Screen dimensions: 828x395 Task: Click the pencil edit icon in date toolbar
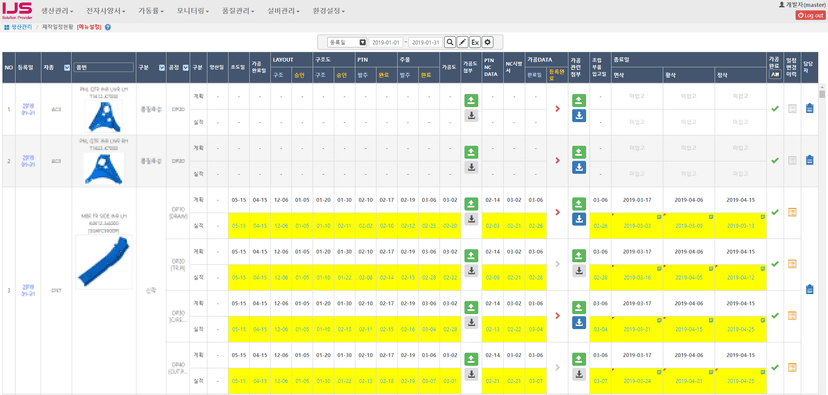462,42
